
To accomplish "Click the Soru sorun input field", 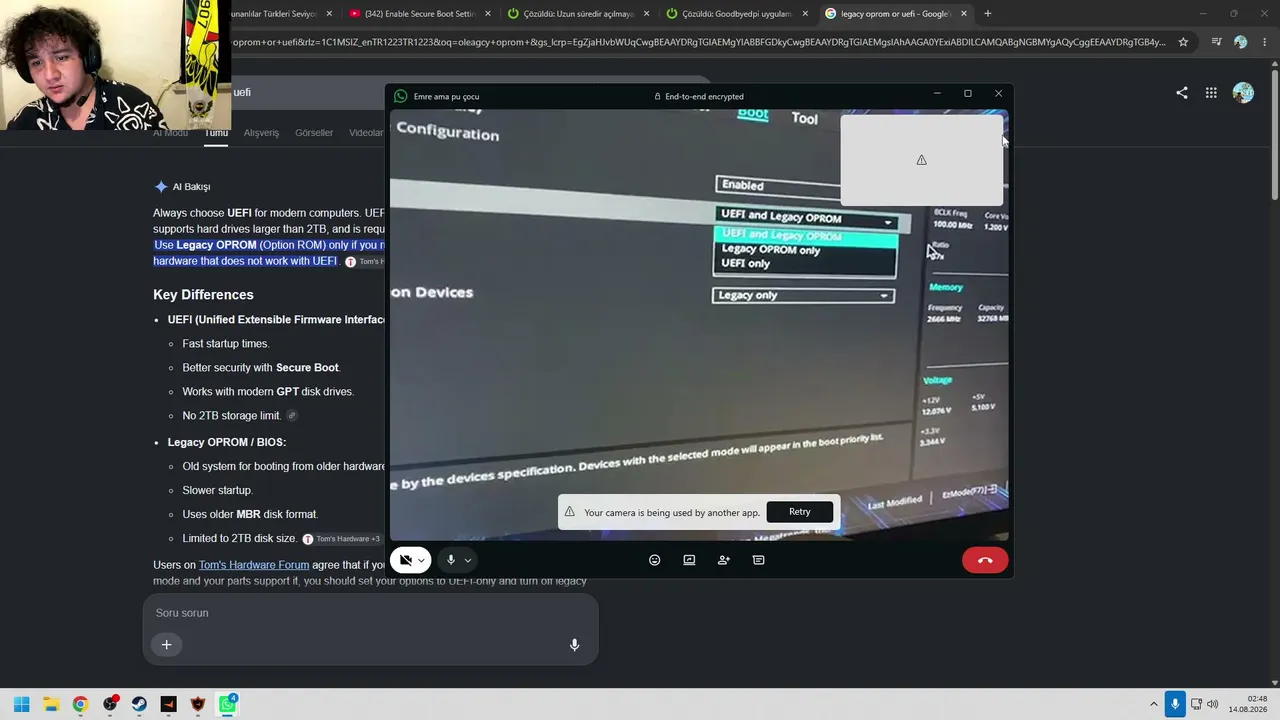I will point(370,613).
